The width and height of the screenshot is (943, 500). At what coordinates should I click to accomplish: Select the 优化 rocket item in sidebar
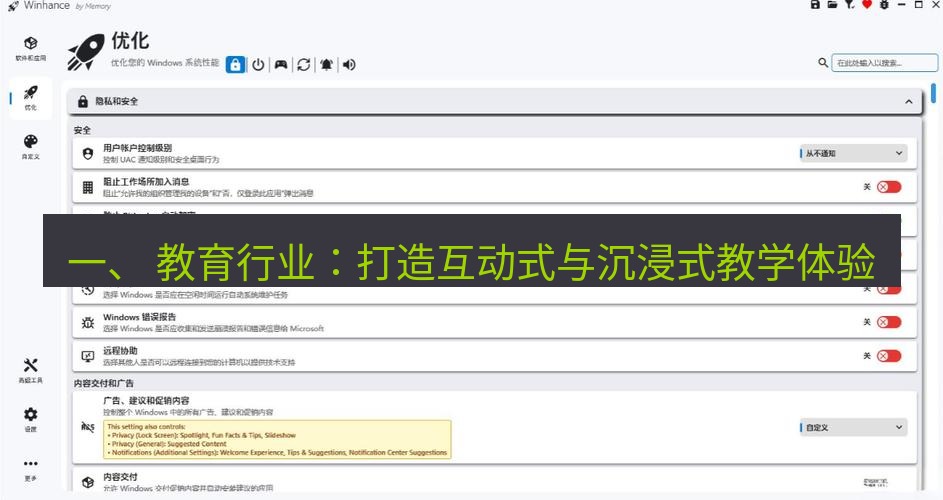pyautogui.click(x=31, y=97)
